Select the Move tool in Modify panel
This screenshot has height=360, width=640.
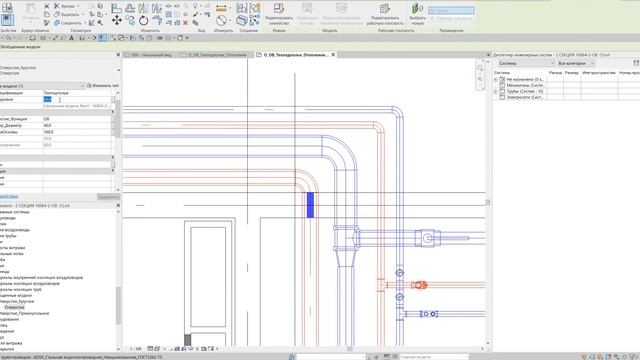(117, 20)
